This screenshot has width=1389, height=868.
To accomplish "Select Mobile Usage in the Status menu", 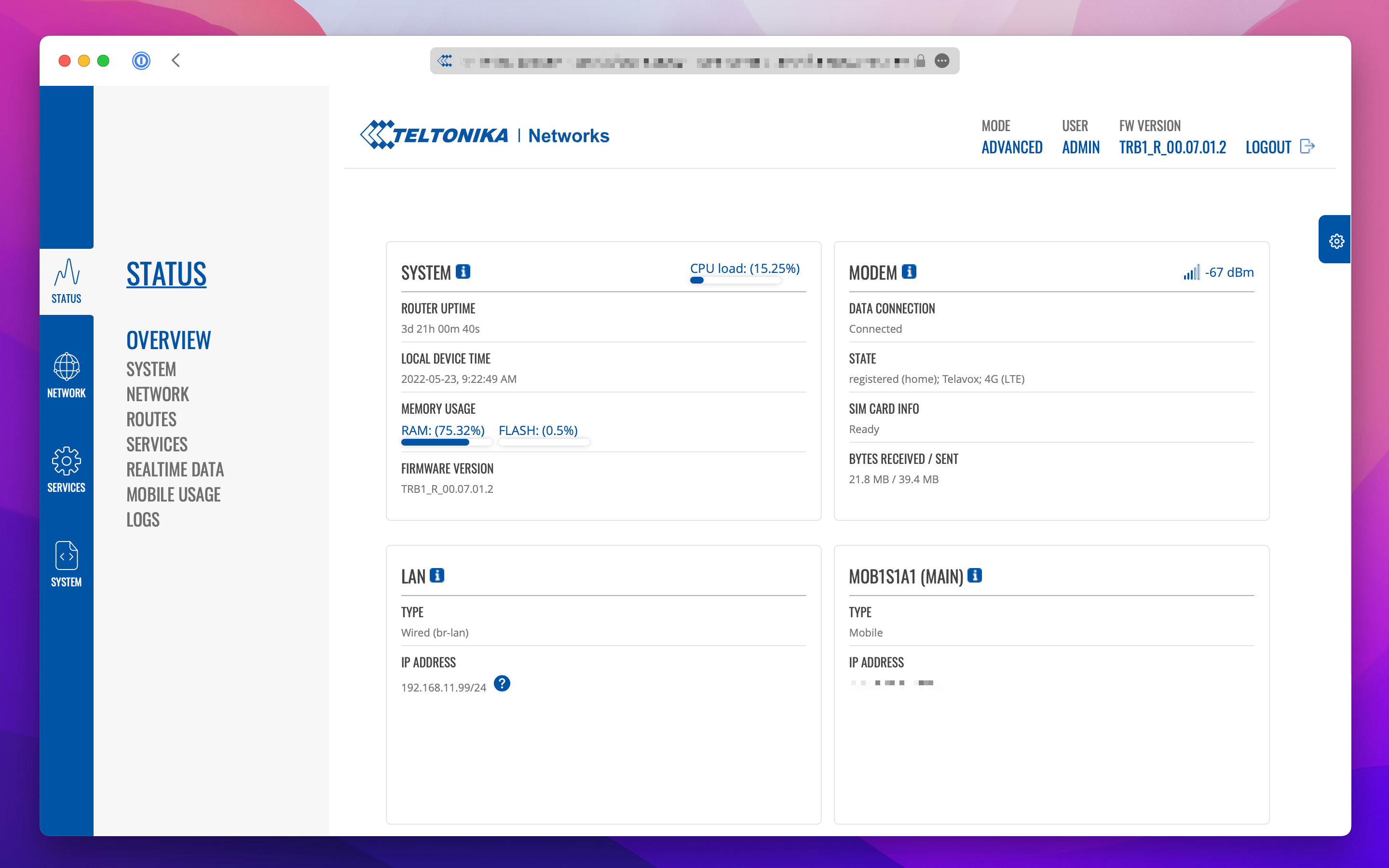I will click(173, 494).
